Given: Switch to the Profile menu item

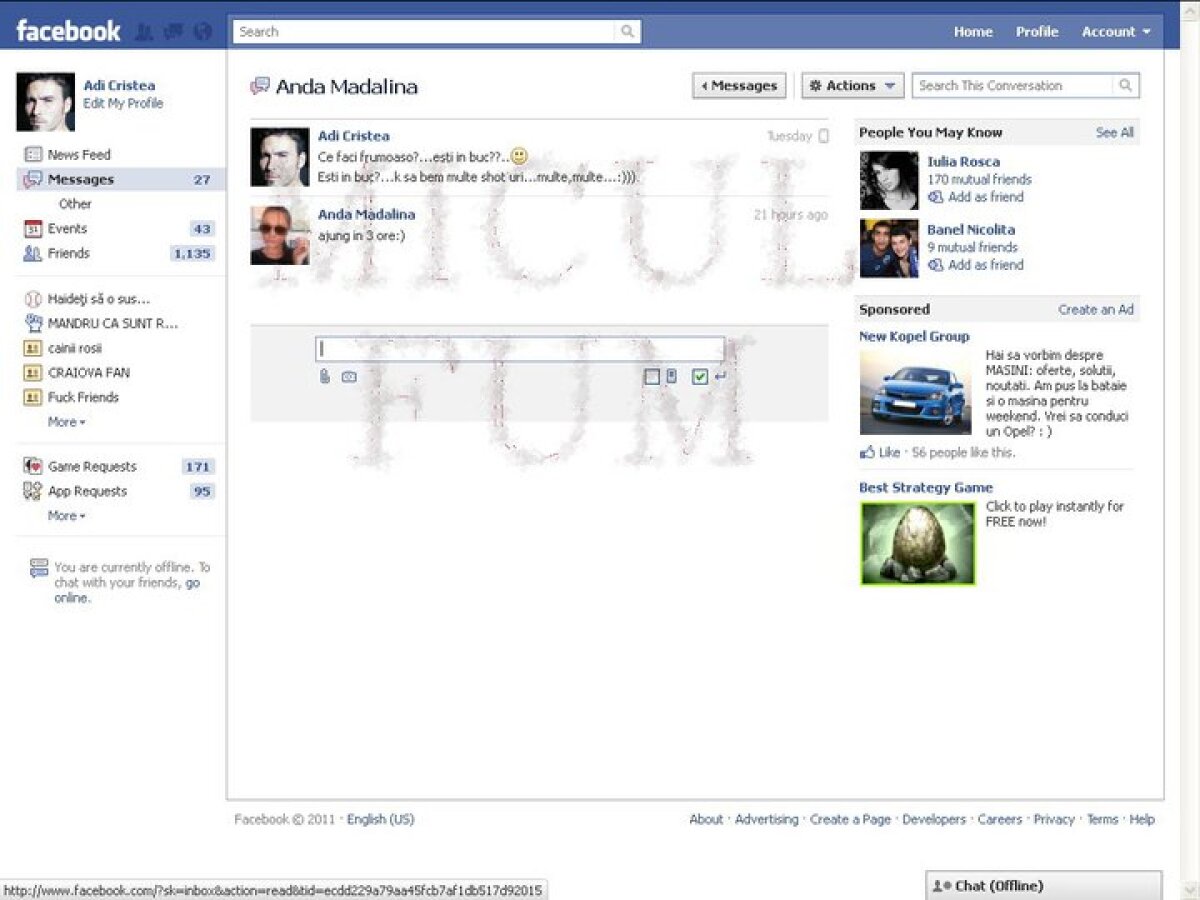Looking at the screenshot, I should (x=1037, y=31).
